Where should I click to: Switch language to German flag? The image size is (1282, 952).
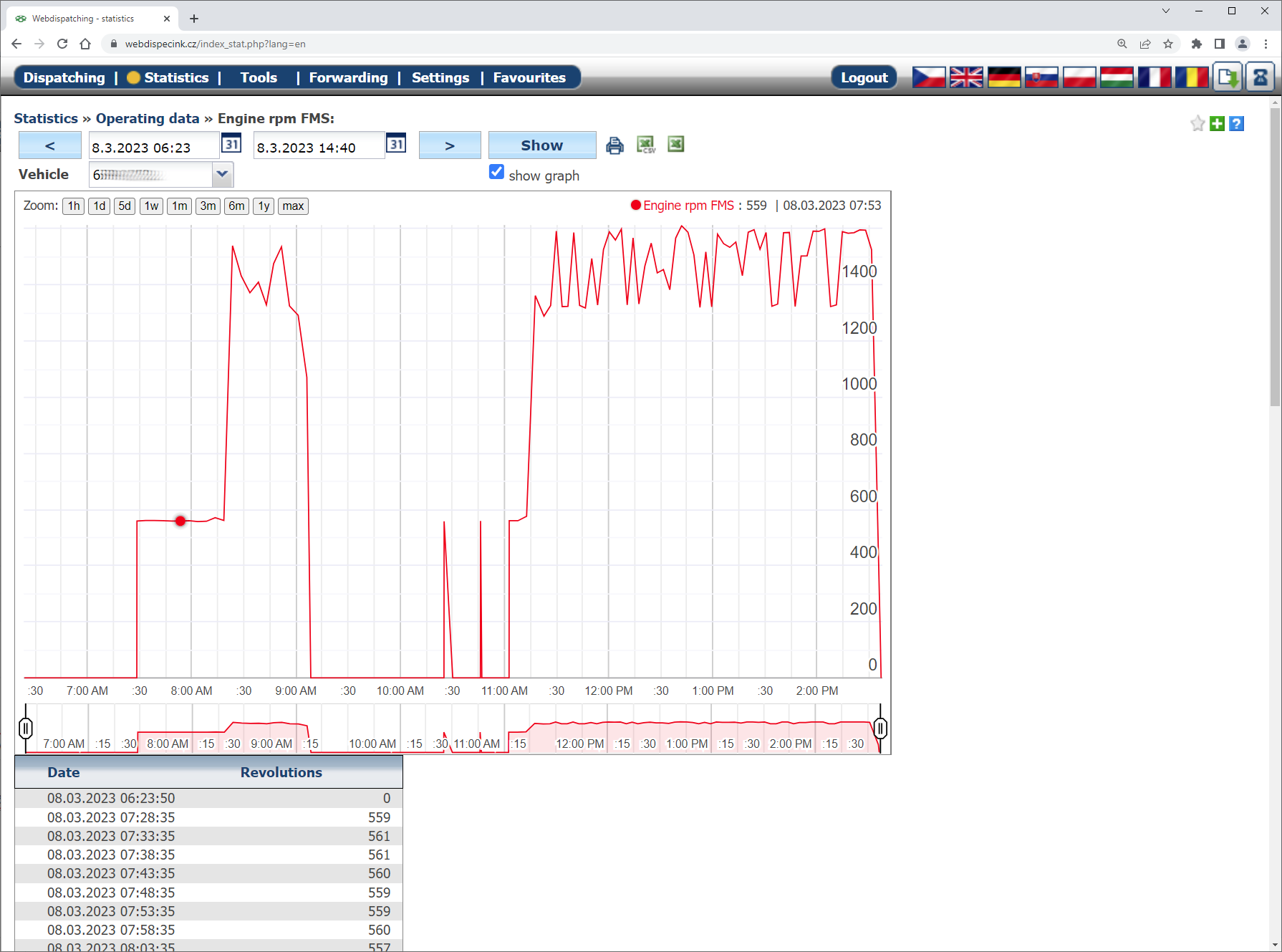(1003, 77)
